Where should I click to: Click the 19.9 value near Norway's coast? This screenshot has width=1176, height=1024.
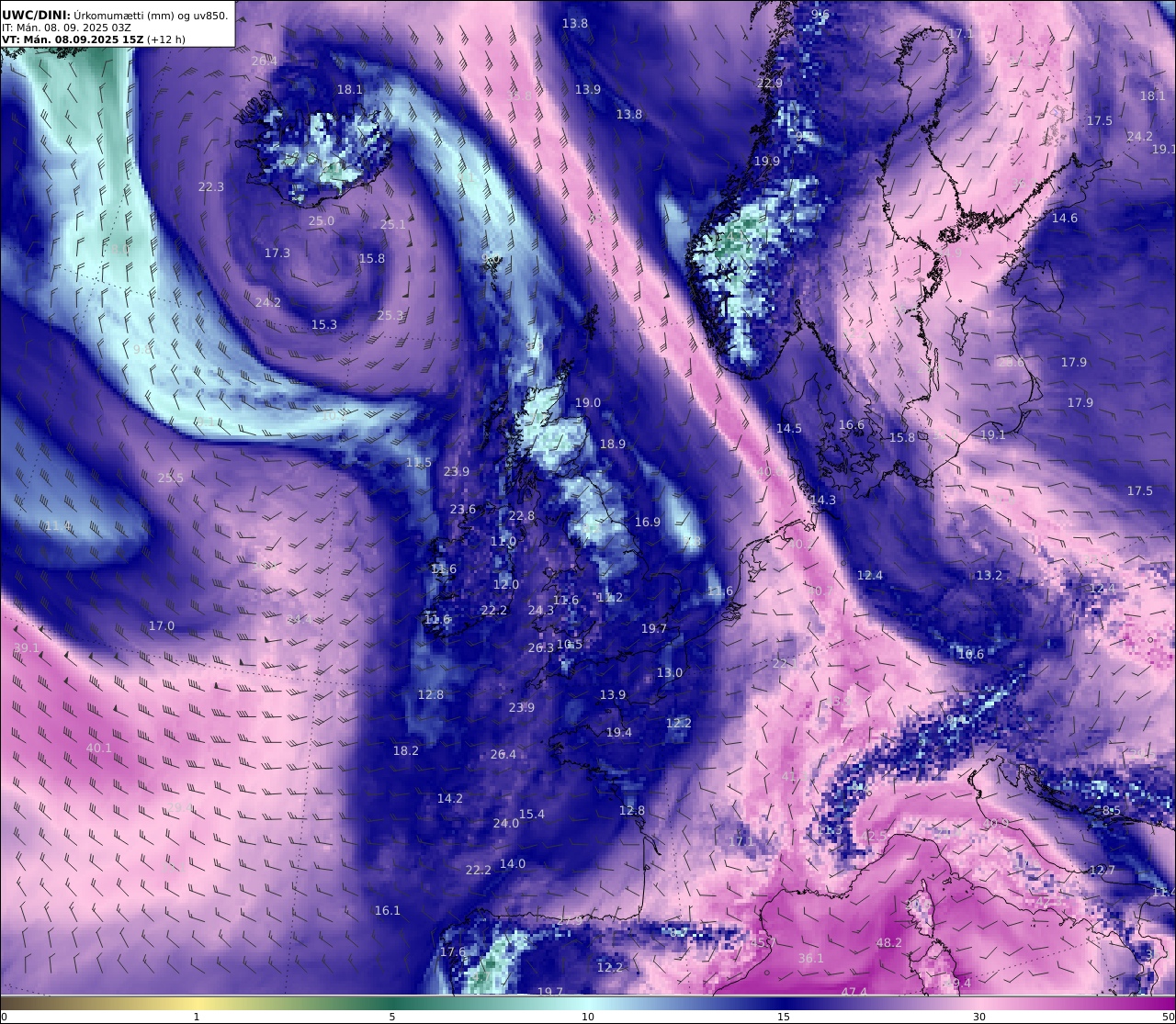point(767,162)
